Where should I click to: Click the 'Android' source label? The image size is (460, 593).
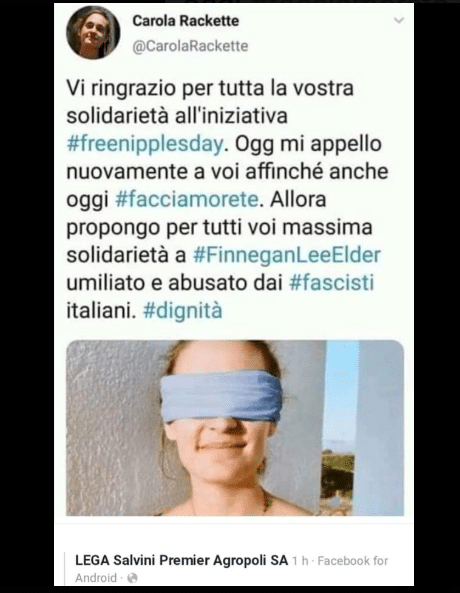click(x=96, y=578)
